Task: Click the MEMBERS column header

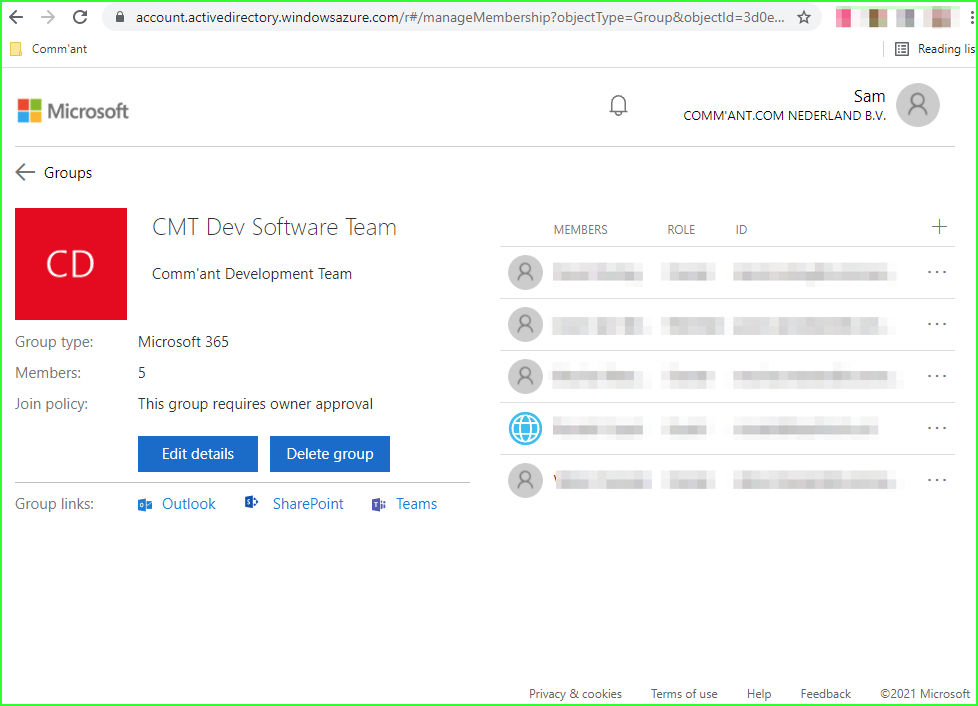Action: [x=581, y=230]
